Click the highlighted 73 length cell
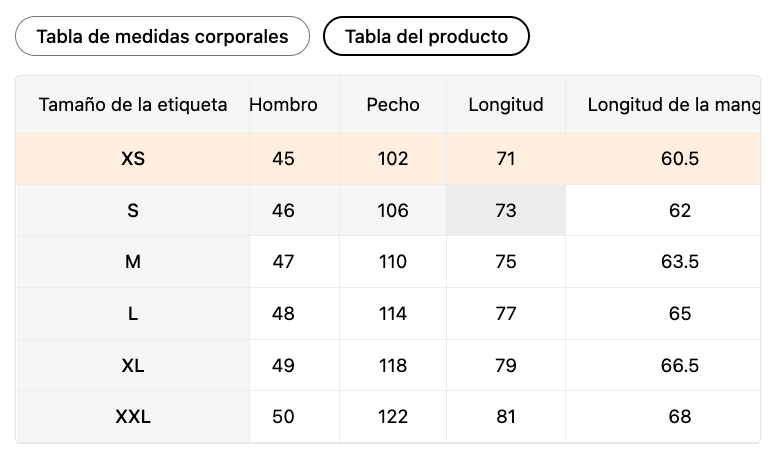Viewport: 784px width, 466px height. point(506,211)
